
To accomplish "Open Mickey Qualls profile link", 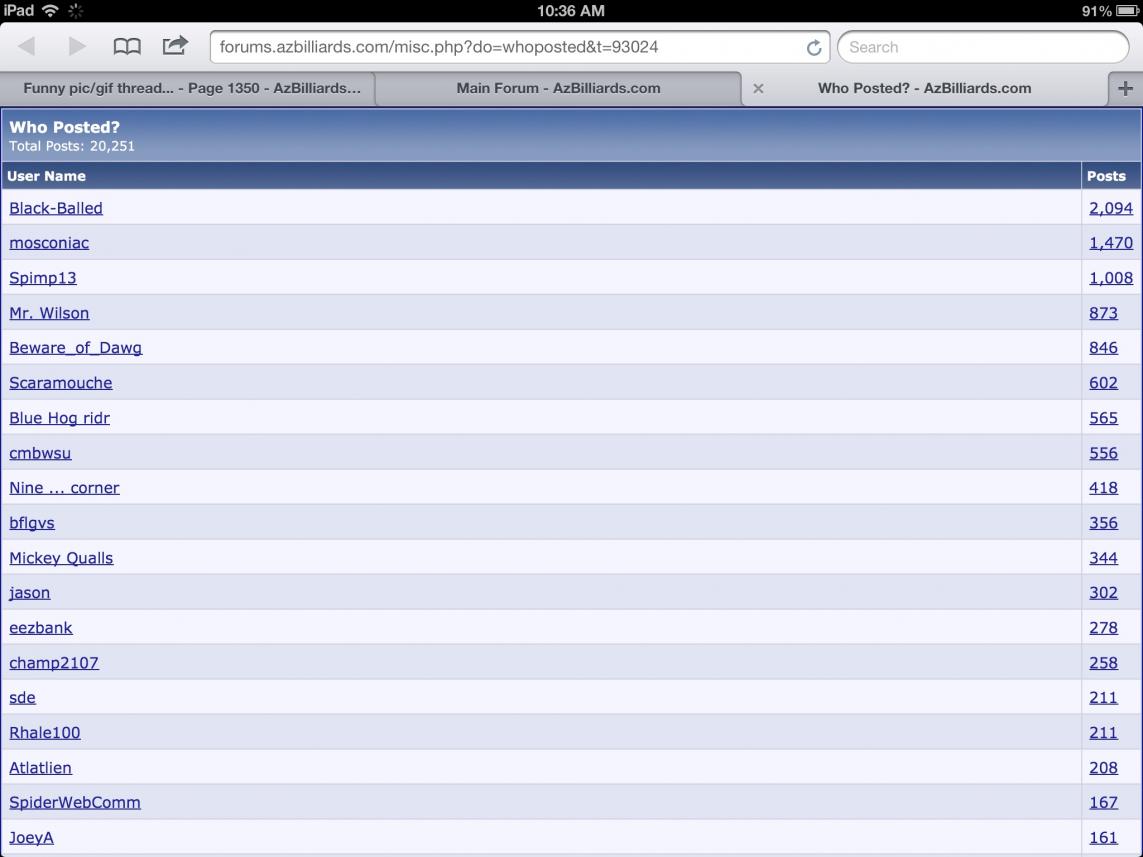I will (61, 558).
